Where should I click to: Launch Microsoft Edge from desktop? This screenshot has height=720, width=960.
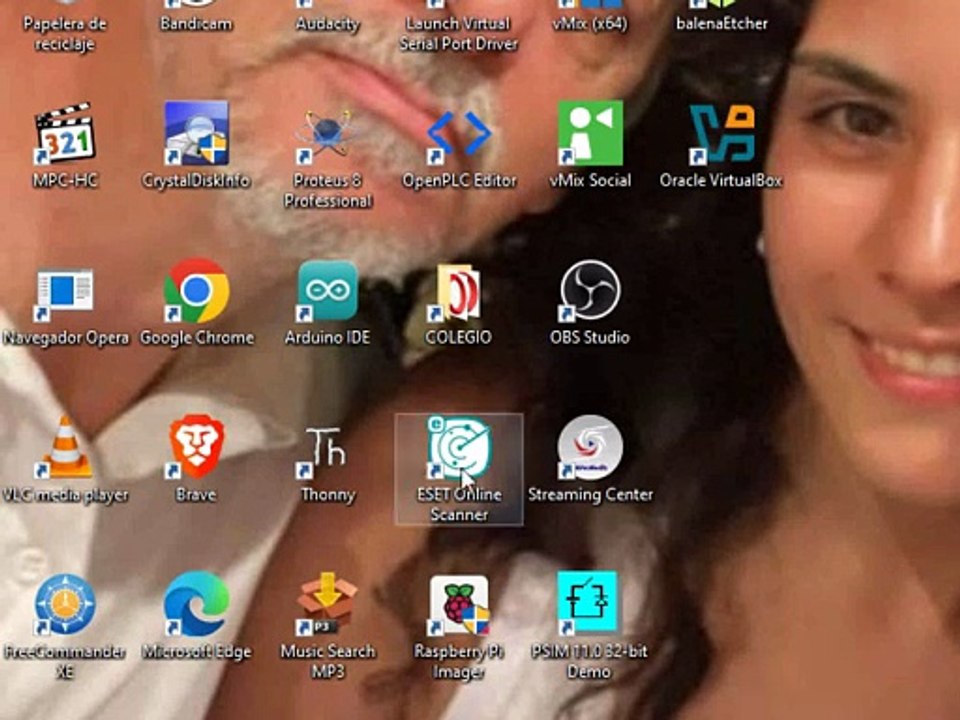coord(196,605)
